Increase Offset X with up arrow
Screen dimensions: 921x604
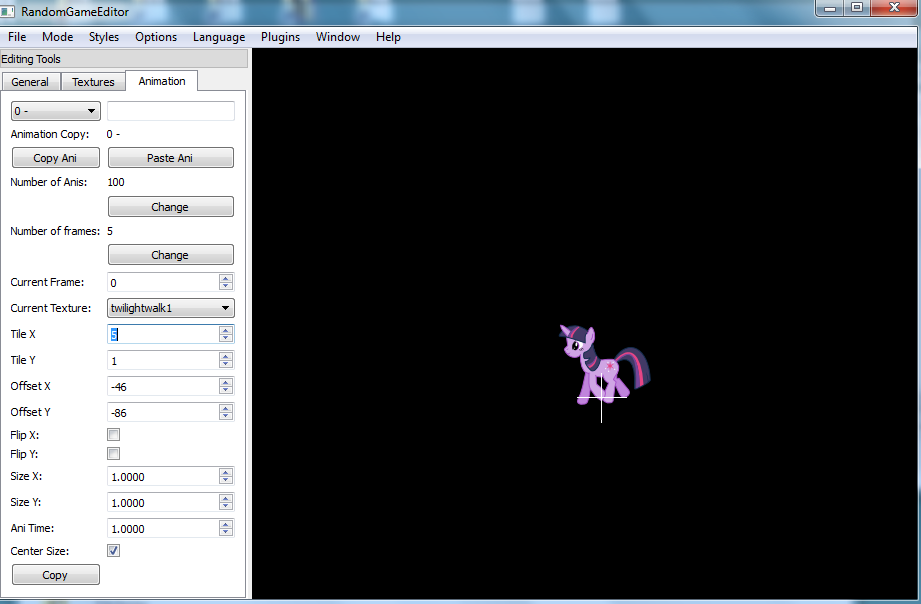click(x=226, y=382)
